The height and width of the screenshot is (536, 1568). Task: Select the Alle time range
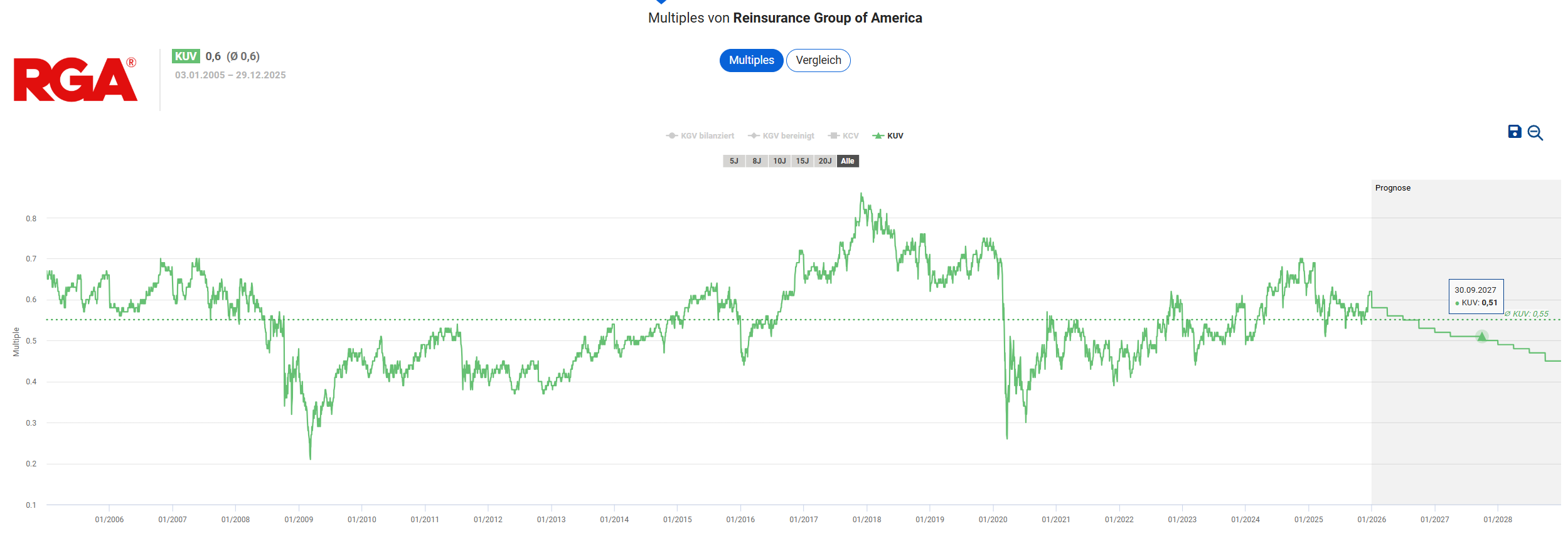[x=847, y=161]
